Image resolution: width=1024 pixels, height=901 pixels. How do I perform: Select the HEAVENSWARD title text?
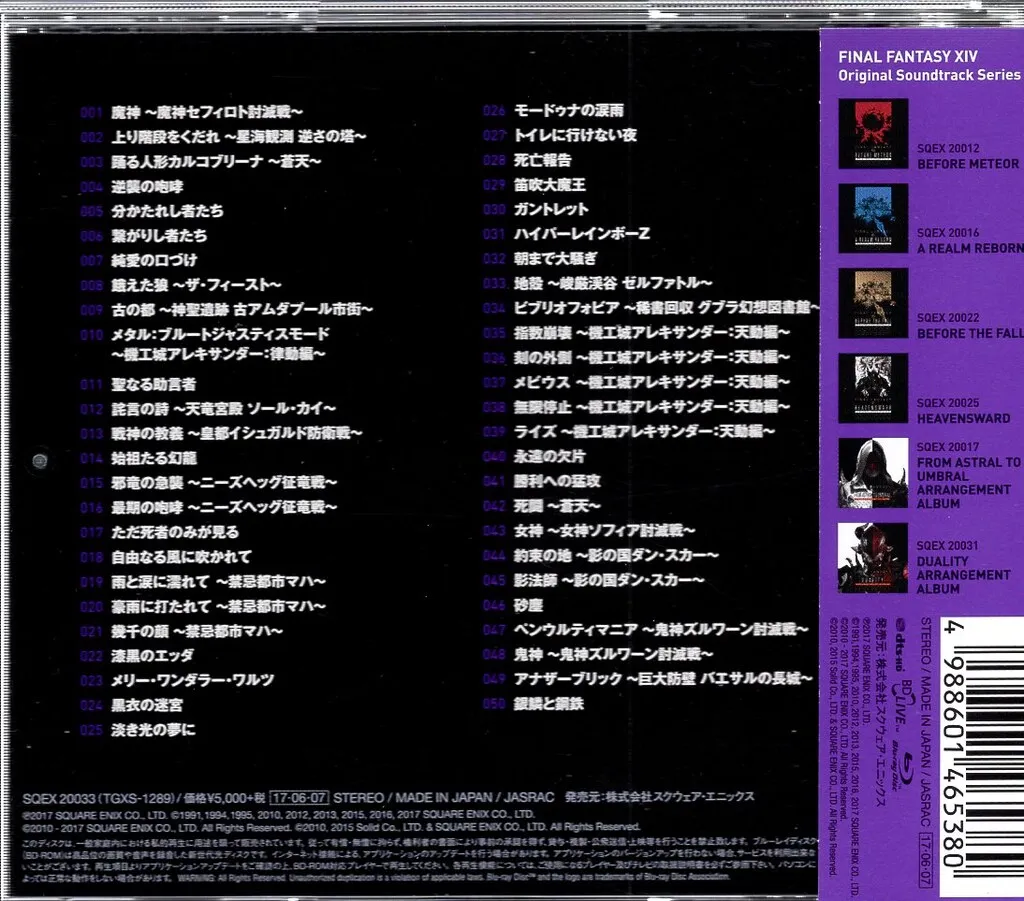[x=963, y=418]
